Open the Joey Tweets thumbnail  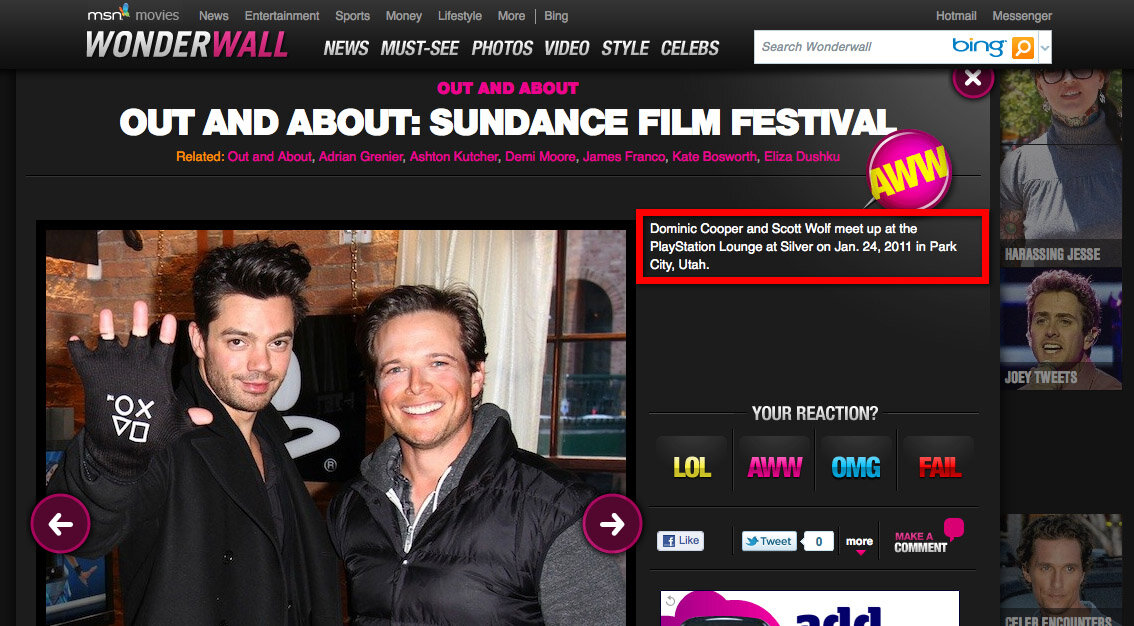pos(1061,329)
